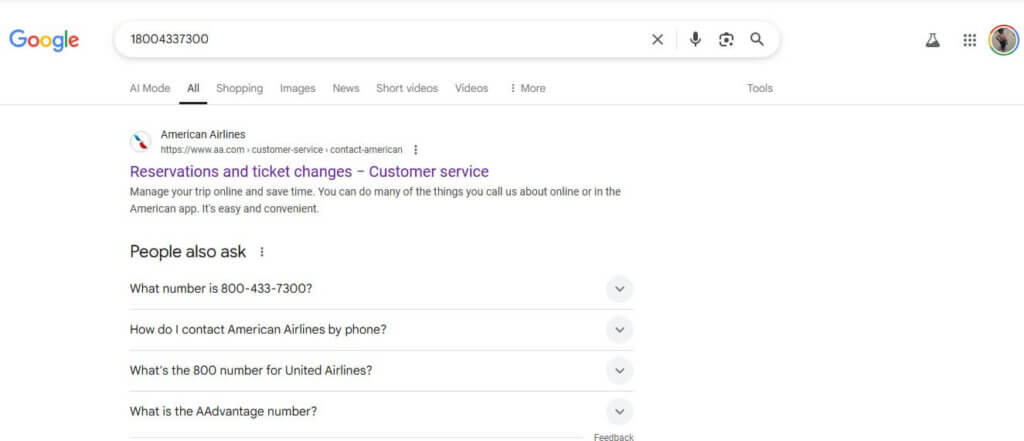Click the 'Manage your trip online' snippet text
The height and width of the screenshot is (441, 1024).
(375, 201)
